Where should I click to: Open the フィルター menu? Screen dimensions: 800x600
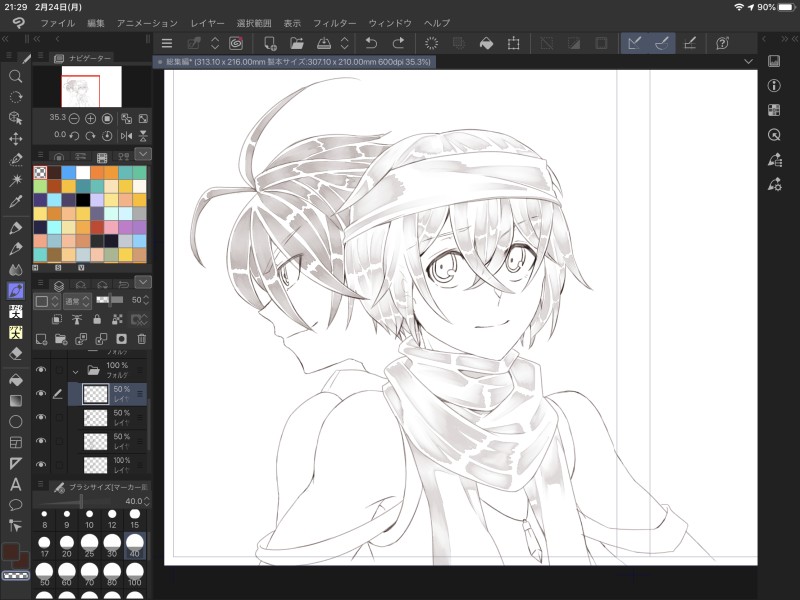click(x=334, y=22)
